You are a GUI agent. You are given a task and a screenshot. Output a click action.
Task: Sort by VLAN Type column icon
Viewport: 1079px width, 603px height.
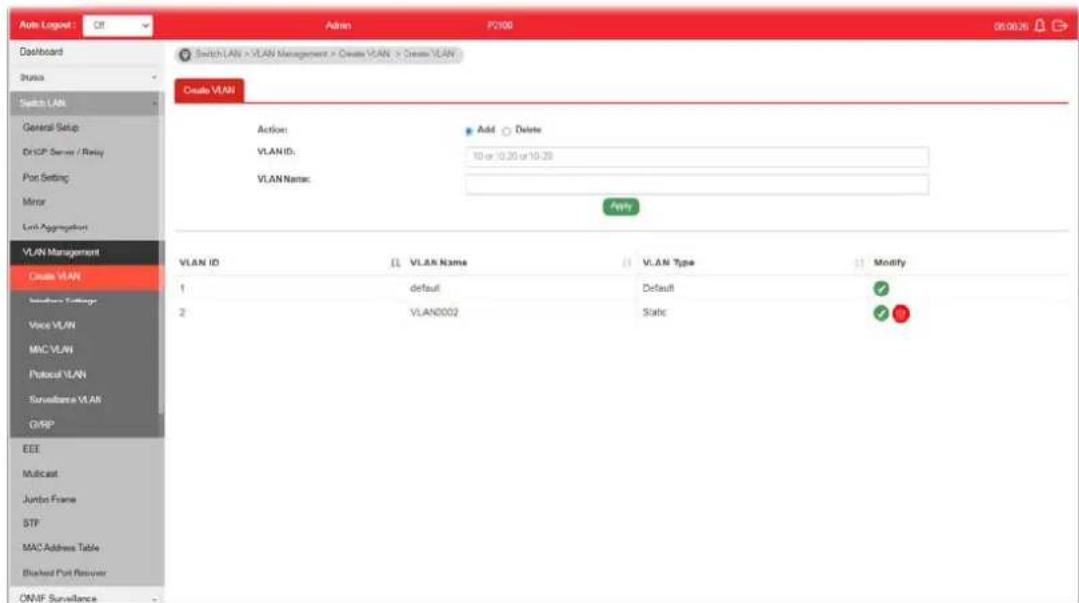[x=859, y=263]
